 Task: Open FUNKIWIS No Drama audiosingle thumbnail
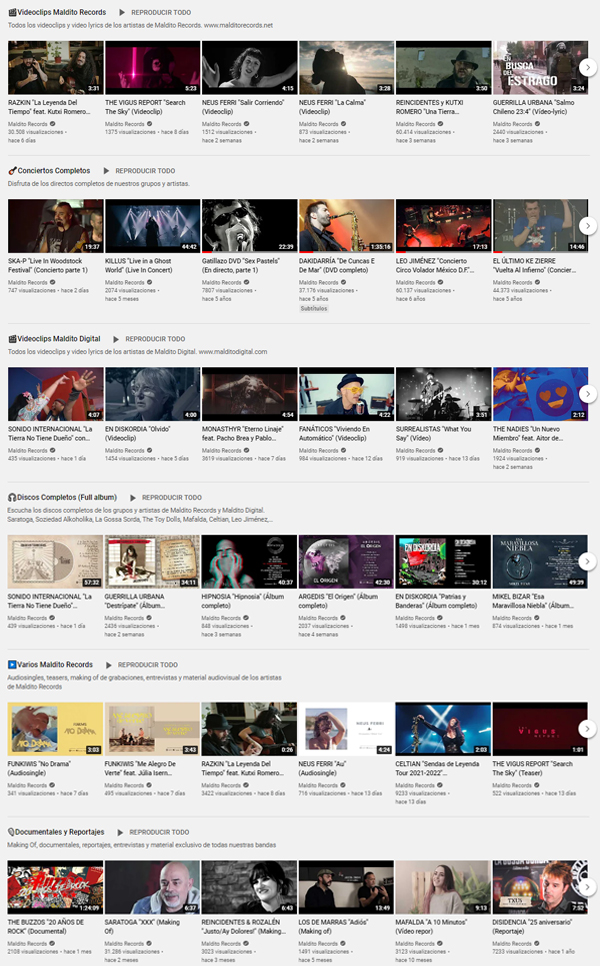(x=55, y=729)
